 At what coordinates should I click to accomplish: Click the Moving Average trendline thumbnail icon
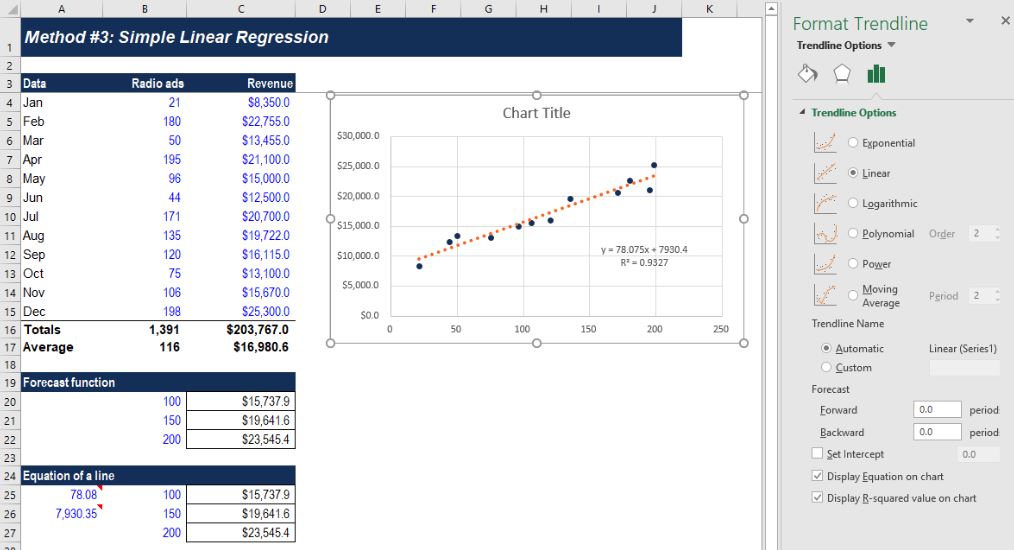pos(825,295)
